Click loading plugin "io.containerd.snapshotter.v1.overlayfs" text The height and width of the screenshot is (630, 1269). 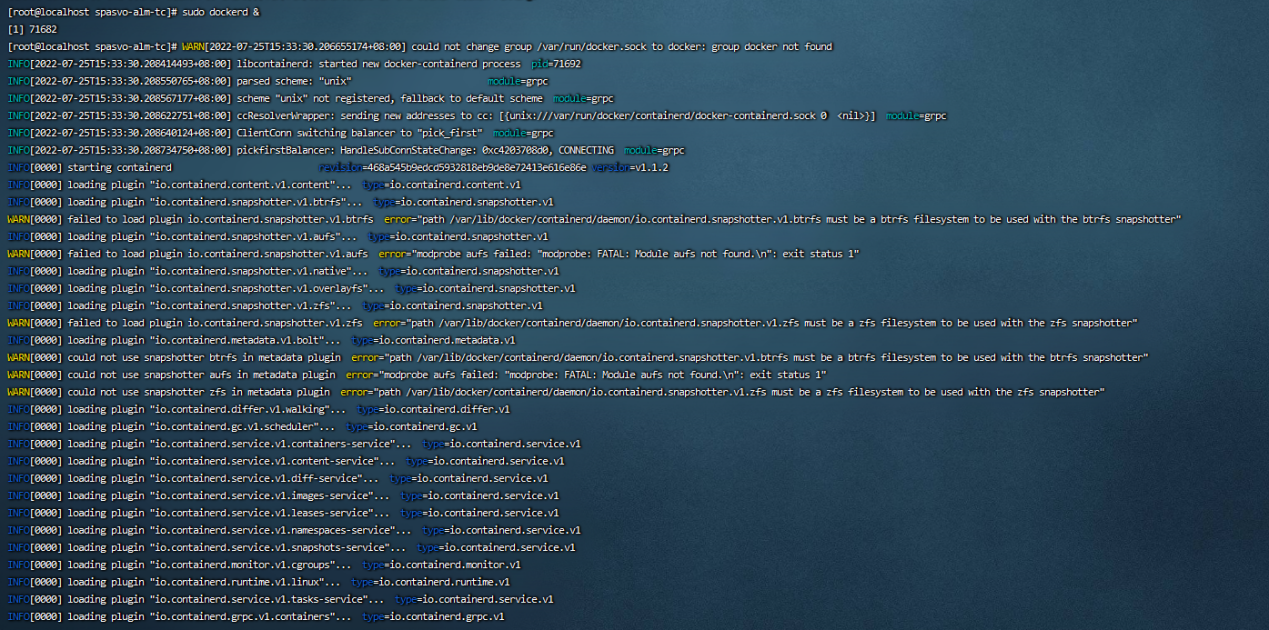225,288
